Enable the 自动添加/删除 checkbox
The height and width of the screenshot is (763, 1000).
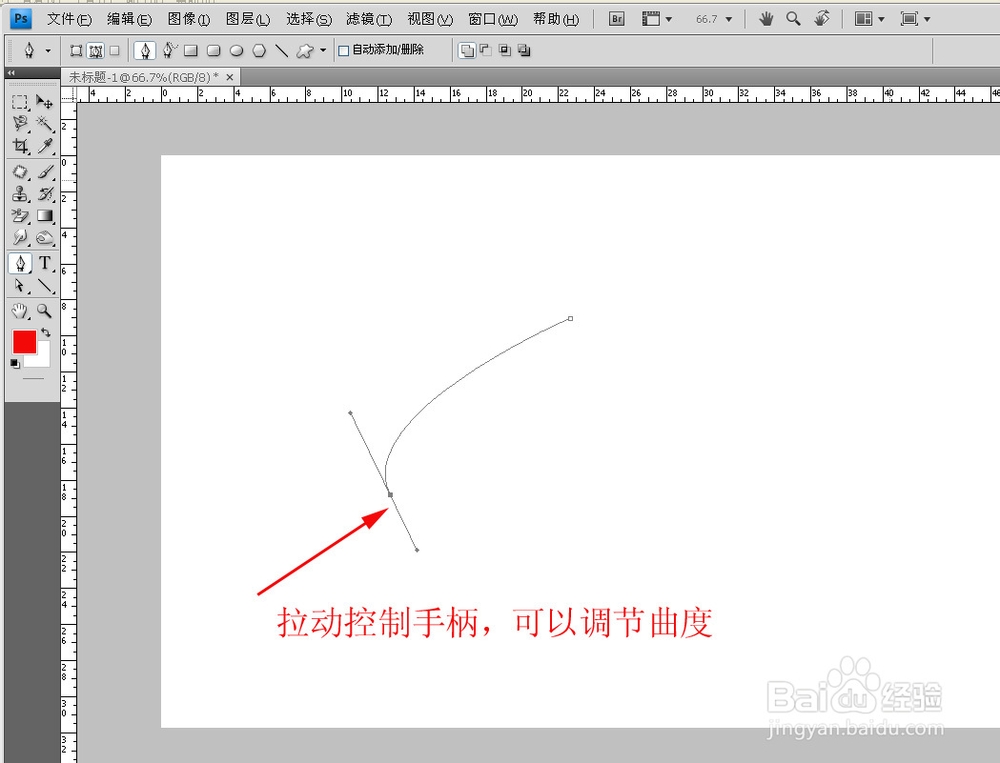[343, 50]
